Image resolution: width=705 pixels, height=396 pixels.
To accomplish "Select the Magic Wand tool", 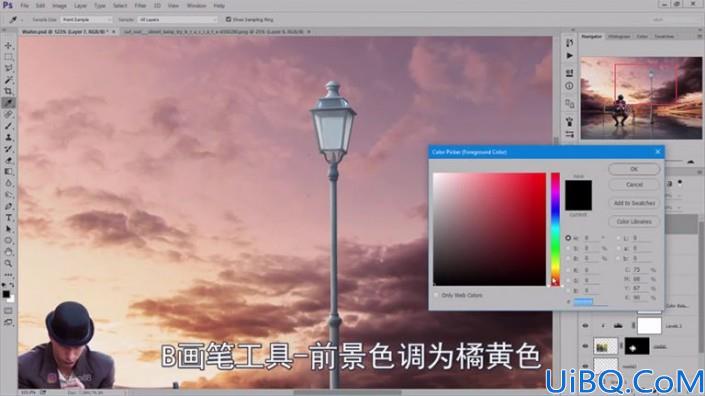I will 9,80.
